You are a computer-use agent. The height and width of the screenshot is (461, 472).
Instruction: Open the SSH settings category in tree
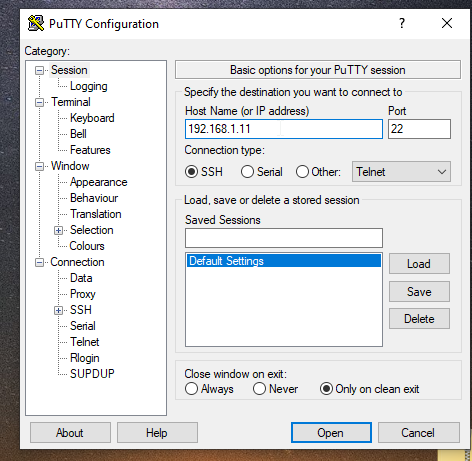[x=81, y=310]
